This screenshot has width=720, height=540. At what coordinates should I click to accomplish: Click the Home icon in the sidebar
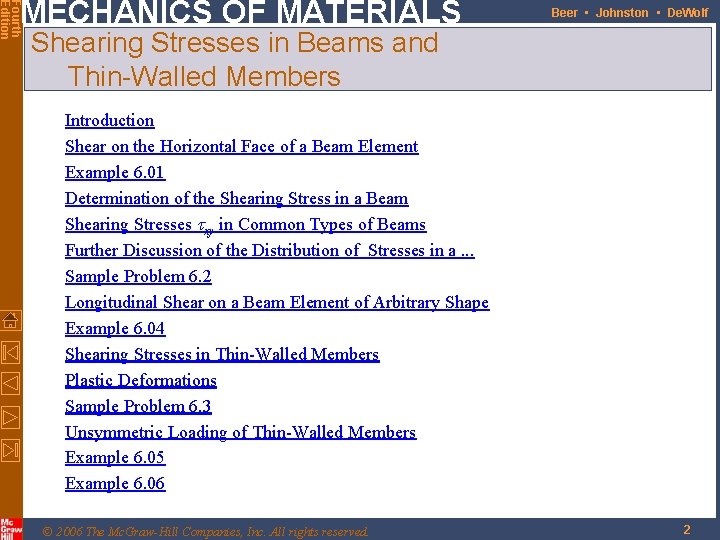[11, 320]
